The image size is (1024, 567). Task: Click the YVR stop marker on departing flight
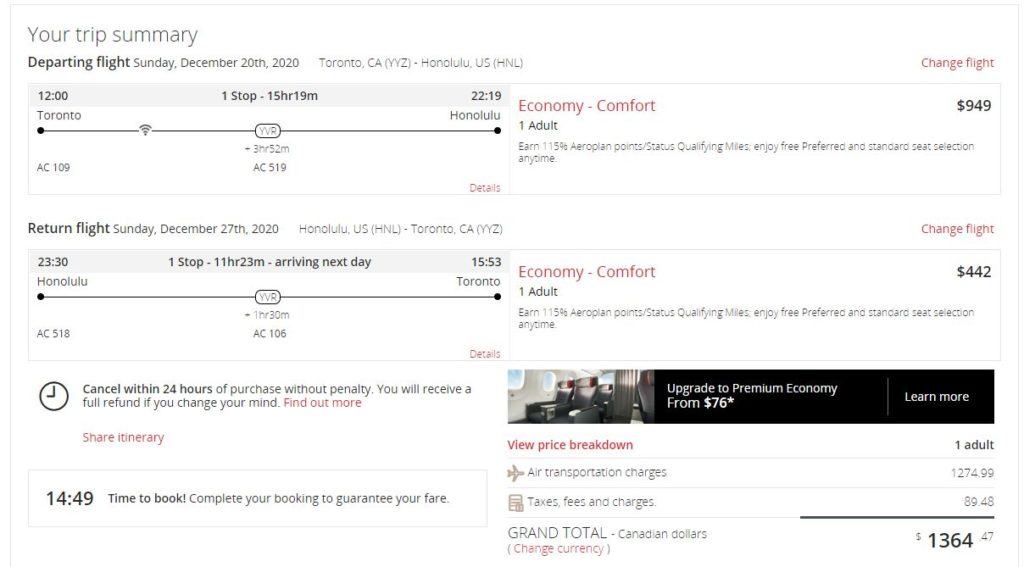(268, 131)
